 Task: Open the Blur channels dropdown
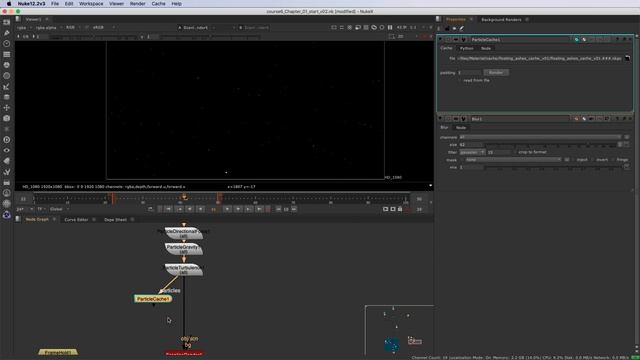coord(540,137)
